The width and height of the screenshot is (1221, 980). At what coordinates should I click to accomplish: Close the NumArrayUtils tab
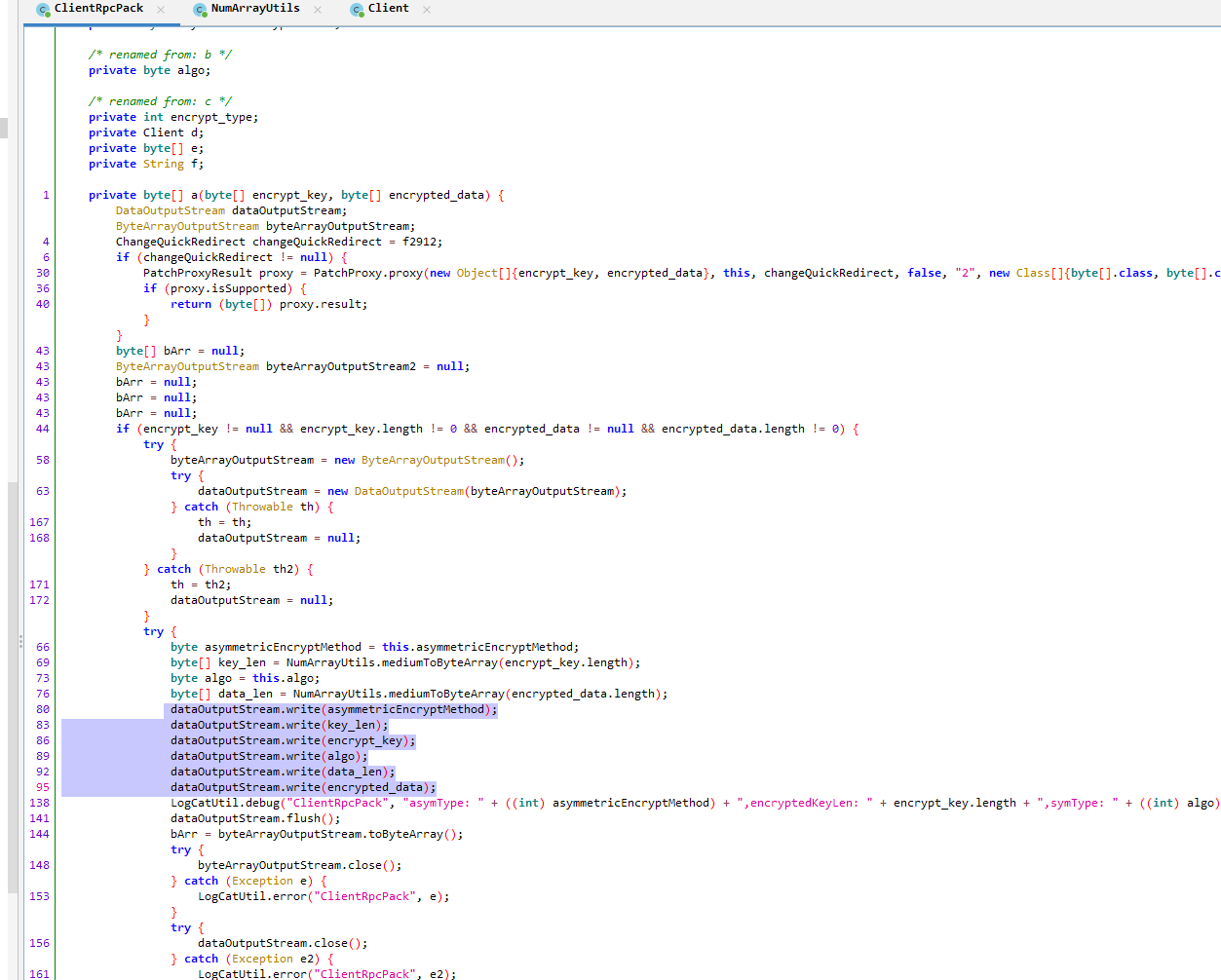318,10
